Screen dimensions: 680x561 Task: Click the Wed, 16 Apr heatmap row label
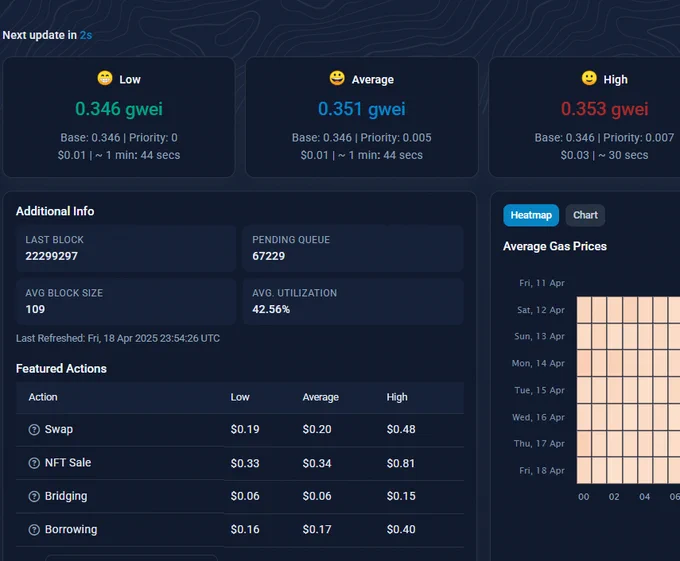point(538,417)
